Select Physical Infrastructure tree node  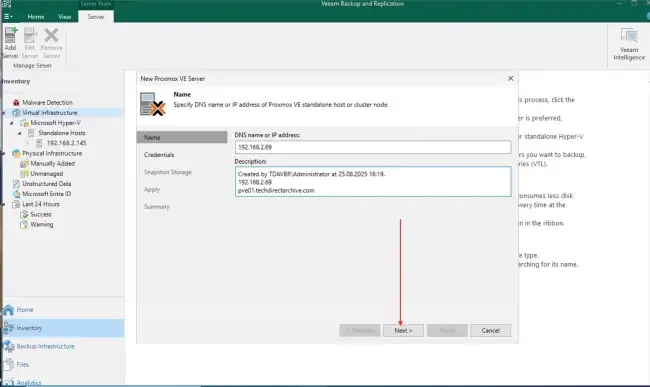52,153
